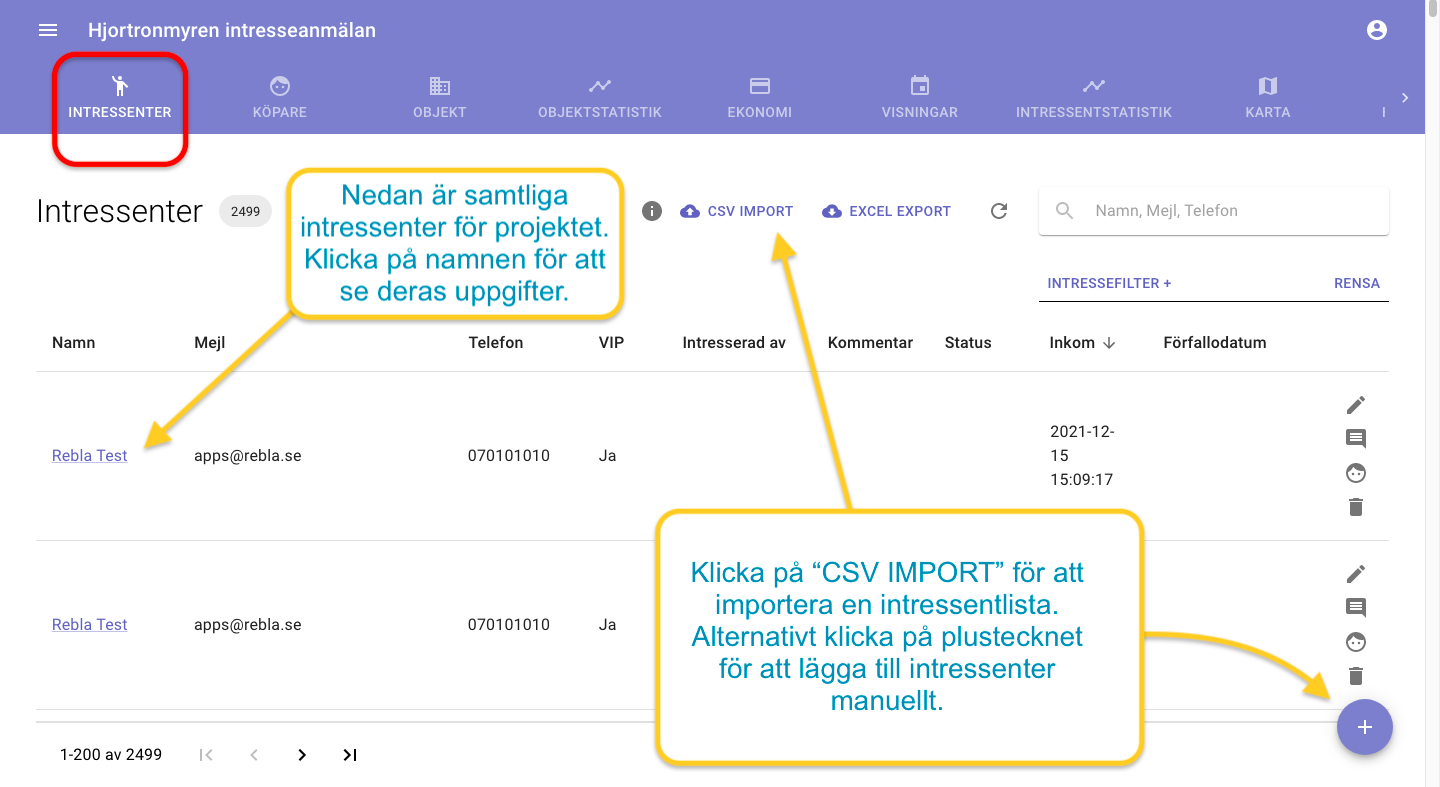Viewport: 1440px width, 787px height.
Task: Open the hamburger navigation menu
Action: pos(48,30)
